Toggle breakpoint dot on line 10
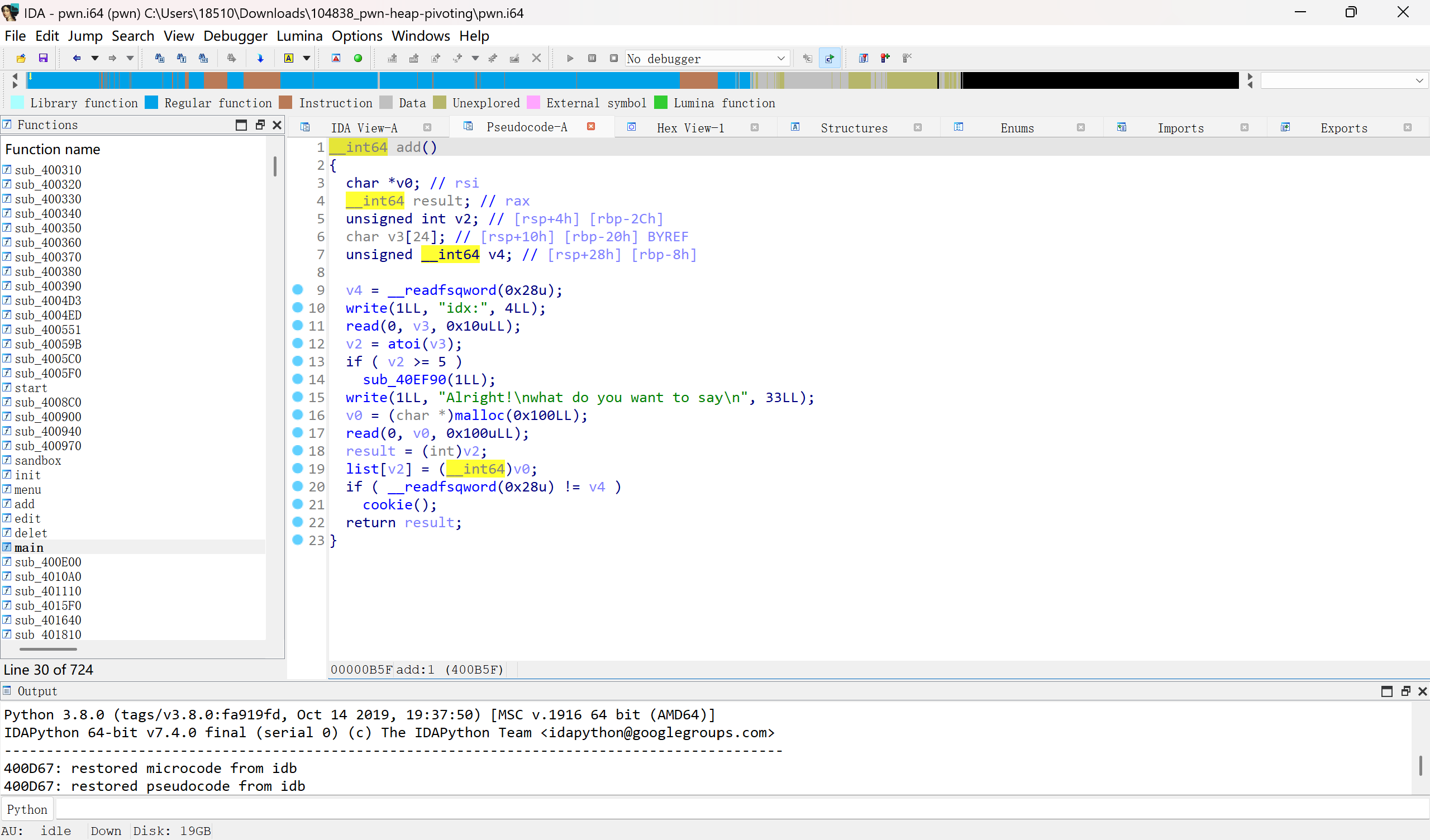Image resolution: width=1430 pixels, height=840 pixels. 297,307
